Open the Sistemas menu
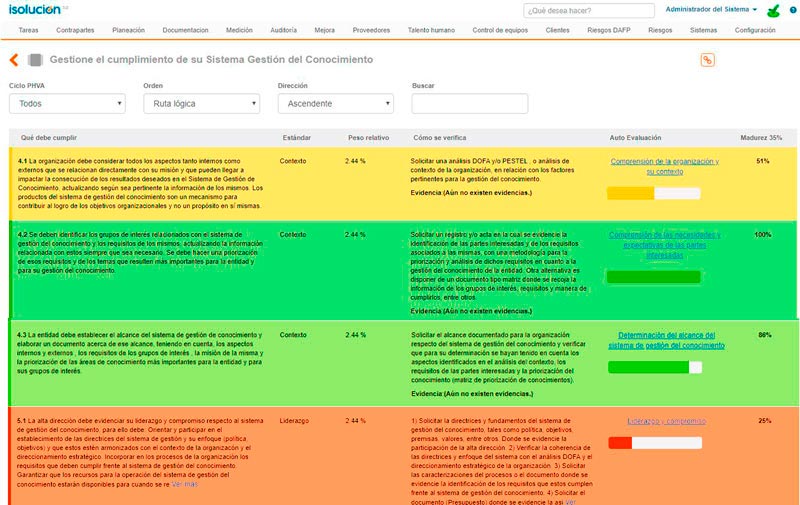 (x=704, y=30)
